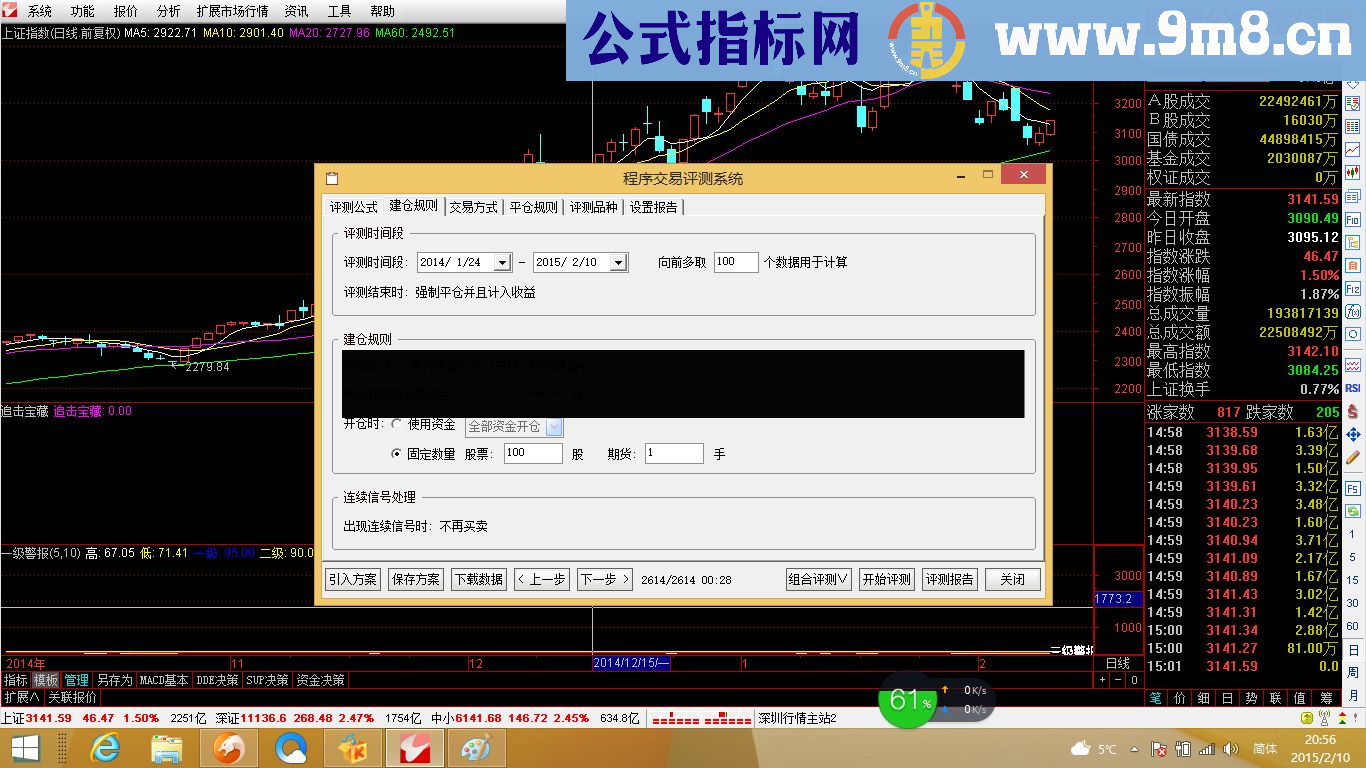Switch to the 交易方式 tab
The height and width of the screenshot is (768, 1366).
coord(473,207)
